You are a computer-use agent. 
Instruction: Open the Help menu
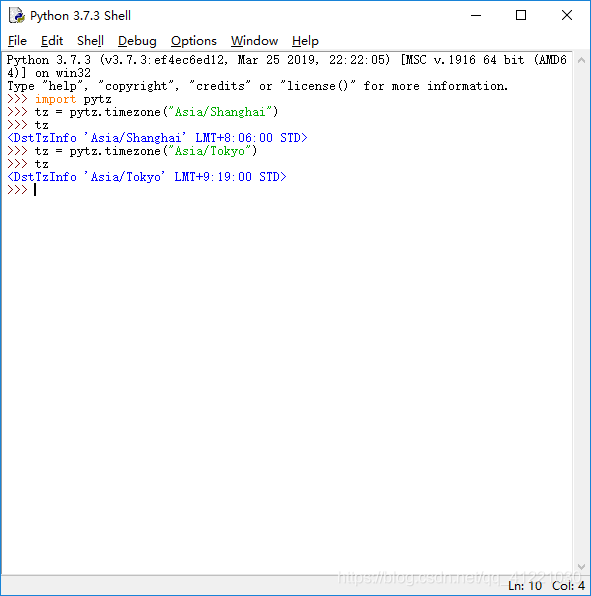(305, 41)
